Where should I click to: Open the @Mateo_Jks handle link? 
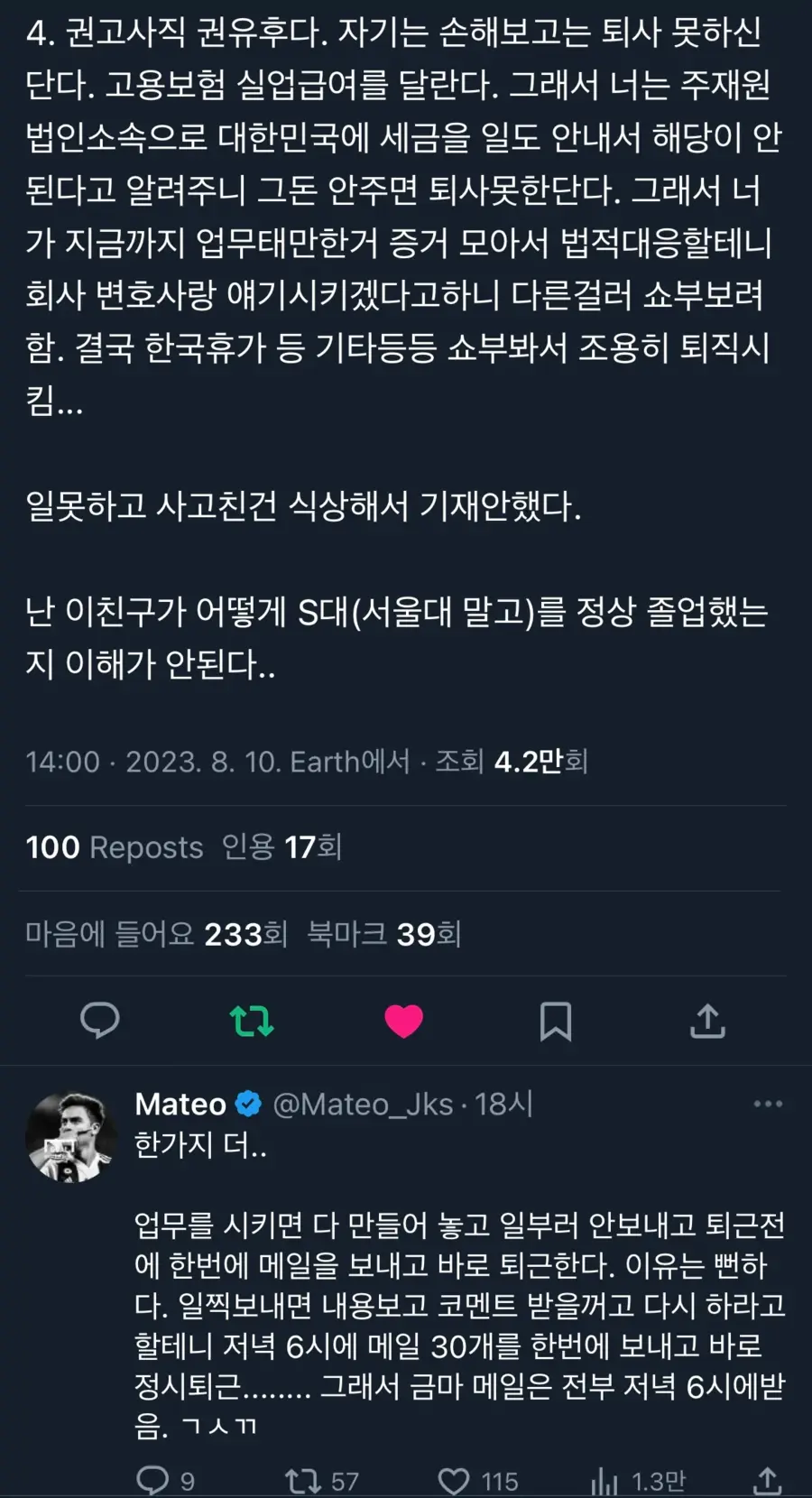pos(363,1104)
